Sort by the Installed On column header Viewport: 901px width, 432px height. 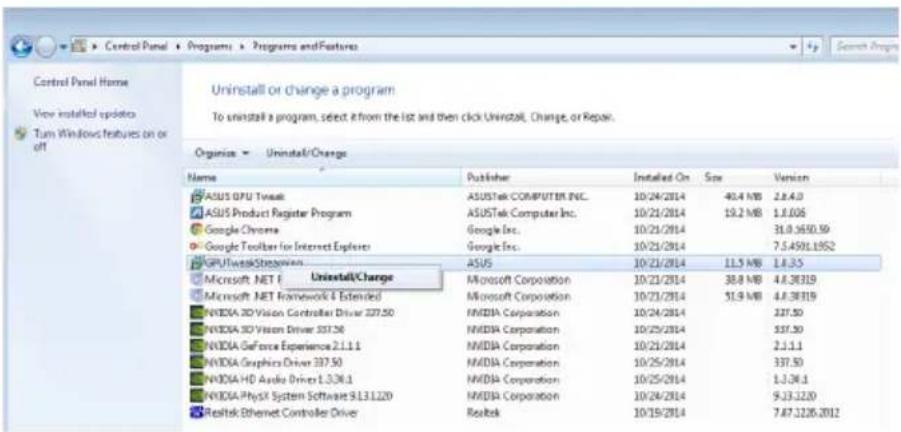tap(664, 179)
